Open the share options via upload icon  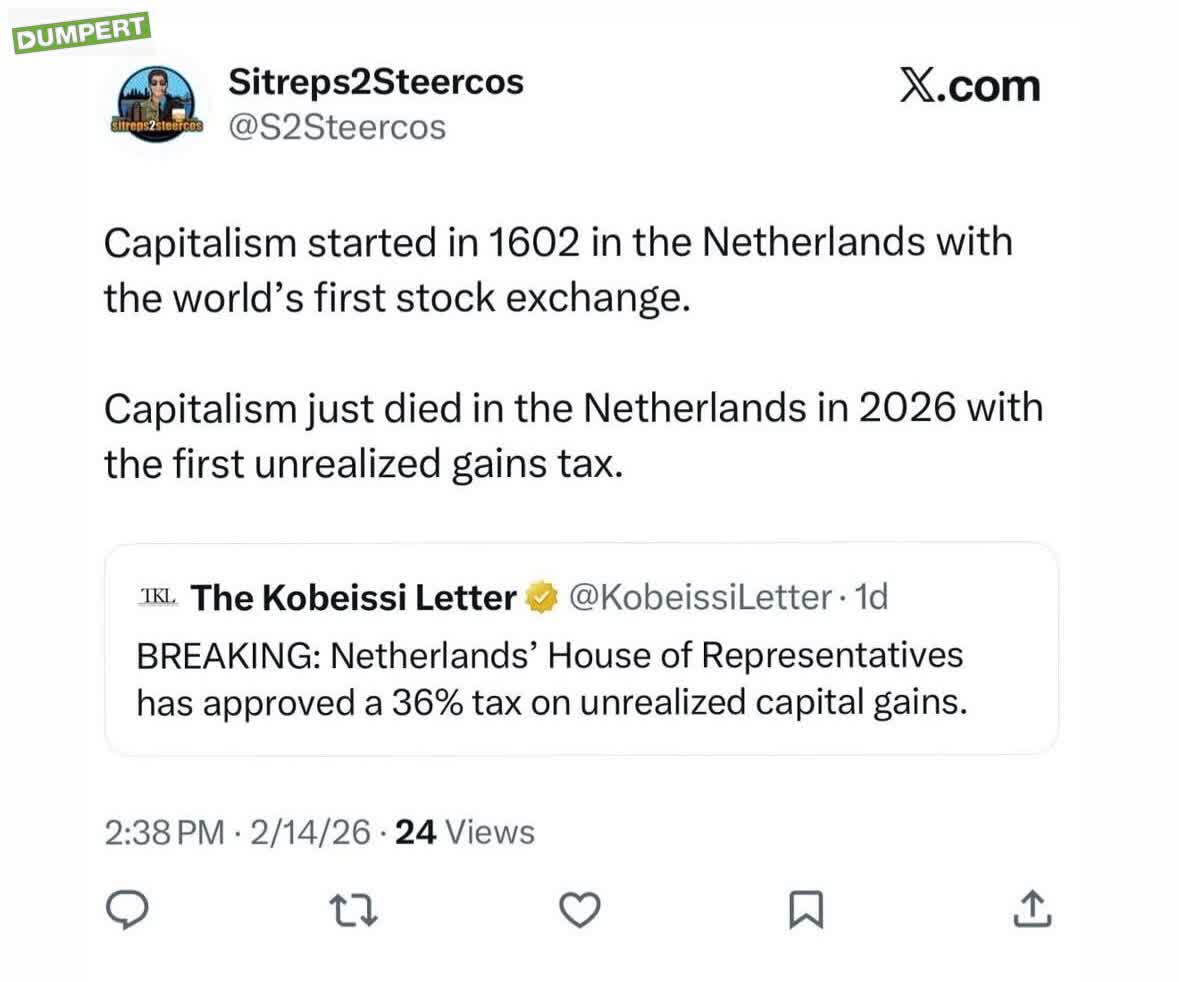click(x=1034, y=908)
